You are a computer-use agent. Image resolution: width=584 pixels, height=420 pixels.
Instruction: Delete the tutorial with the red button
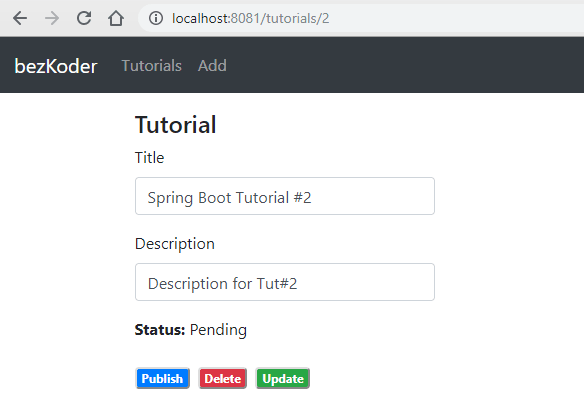point(223,378)
